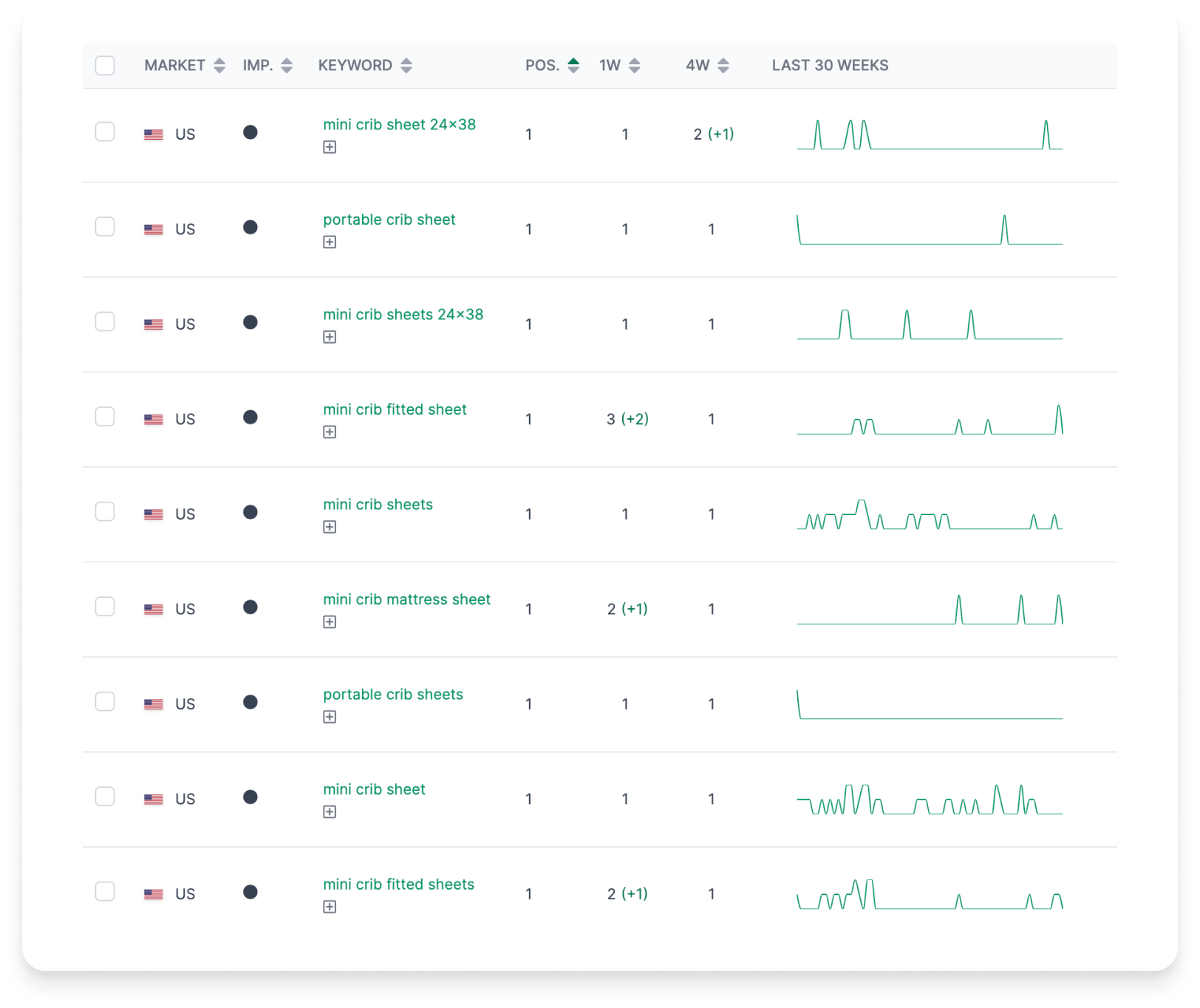Click US flag in portable crib sheet row
This screenshot has width=1200, height=1008.
pyautogui.click(x=154, y=230)
